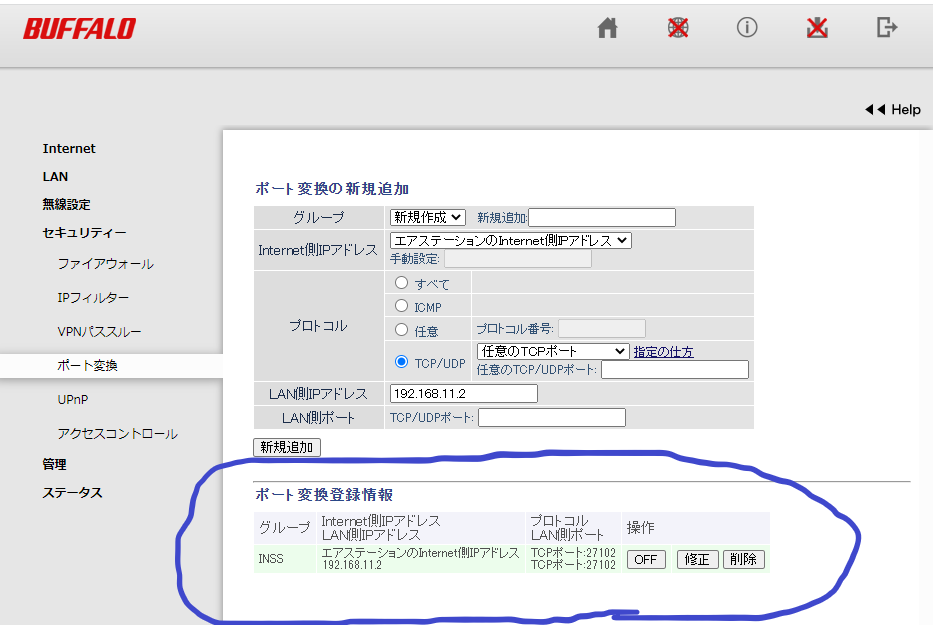Viewport: 933px width, 625px height.
Task: Click the 手動設定 IP address field
Action: (518, 259)
